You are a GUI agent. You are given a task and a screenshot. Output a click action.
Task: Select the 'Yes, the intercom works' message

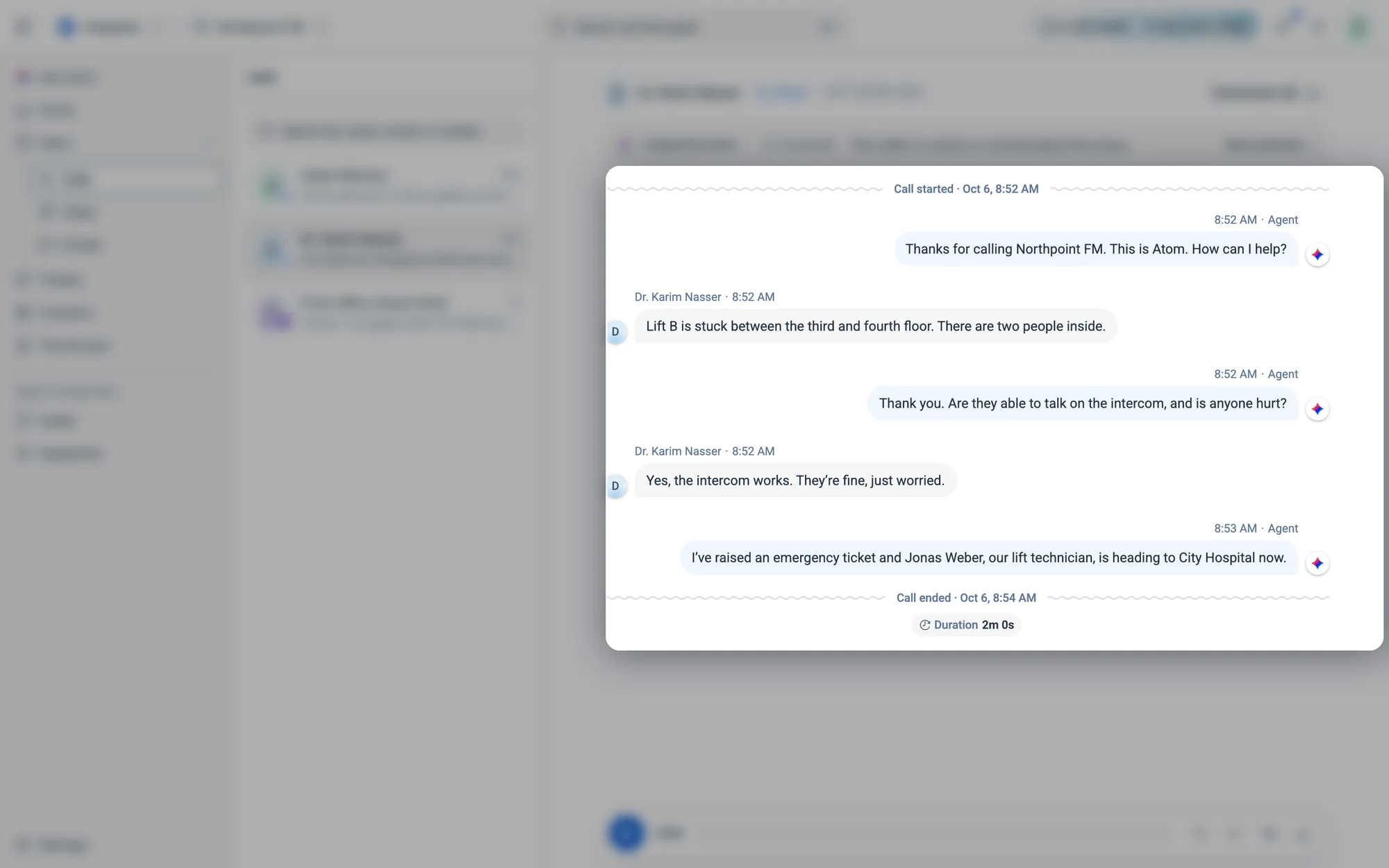pyautogui.click(x=795, y=481)
